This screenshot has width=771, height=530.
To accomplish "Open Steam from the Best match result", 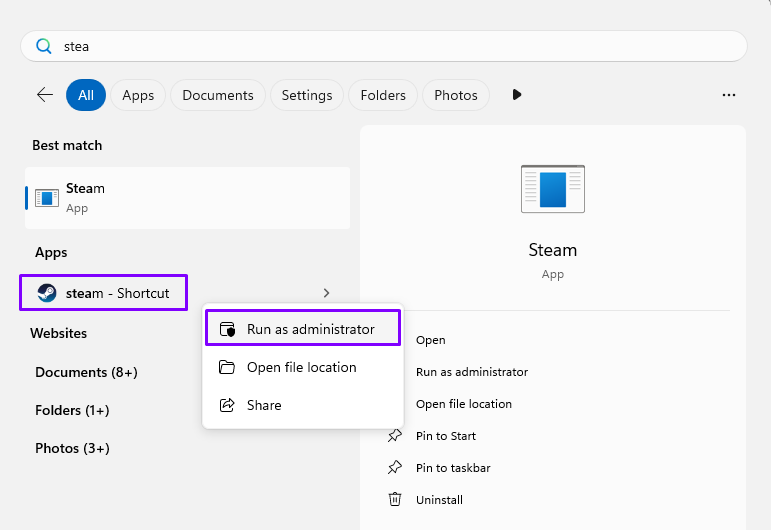I will (x=187, y=197).
